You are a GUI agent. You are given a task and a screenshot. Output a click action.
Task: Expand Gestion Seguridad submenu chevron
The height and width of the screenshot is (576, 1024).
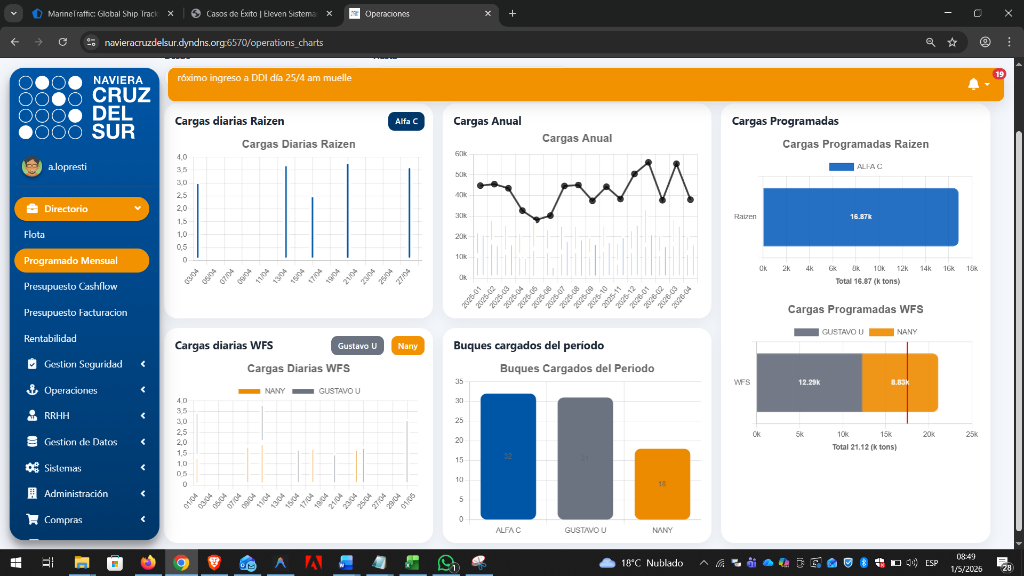142,364
